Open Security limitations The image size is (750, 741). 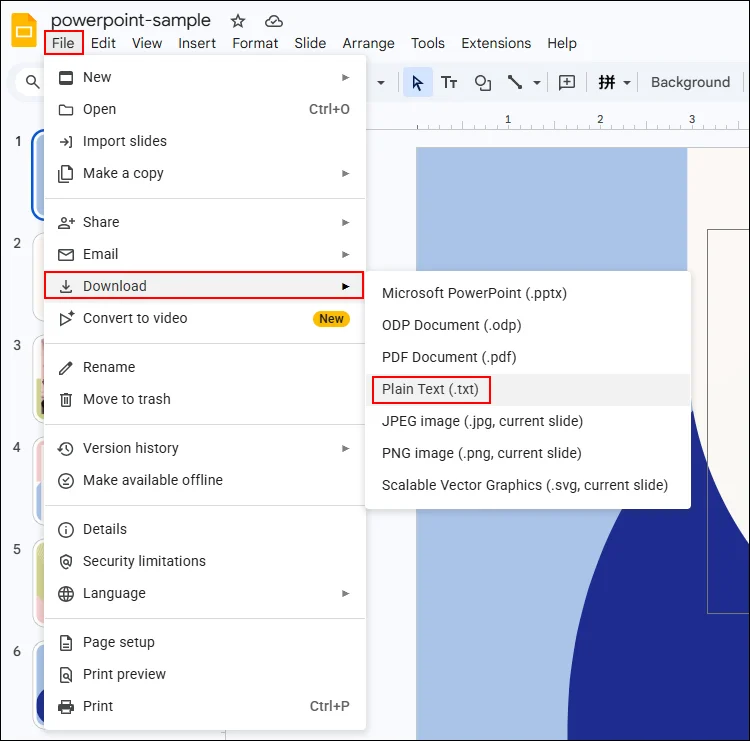(x=205, y=561)
